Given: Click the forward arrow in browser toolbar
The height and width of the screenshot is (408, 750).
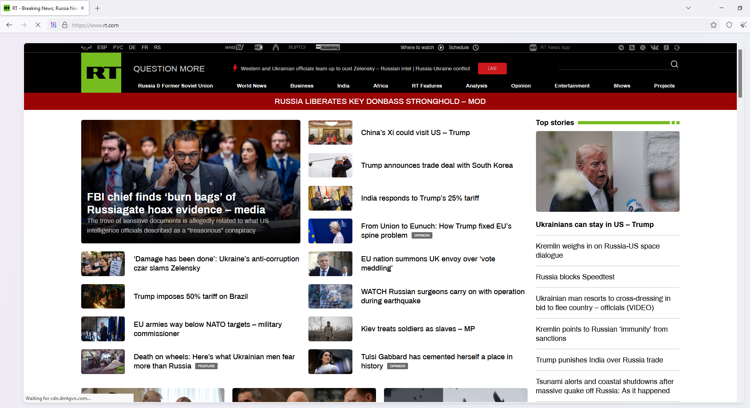Looking at the screenshot, I should point(23,25).
